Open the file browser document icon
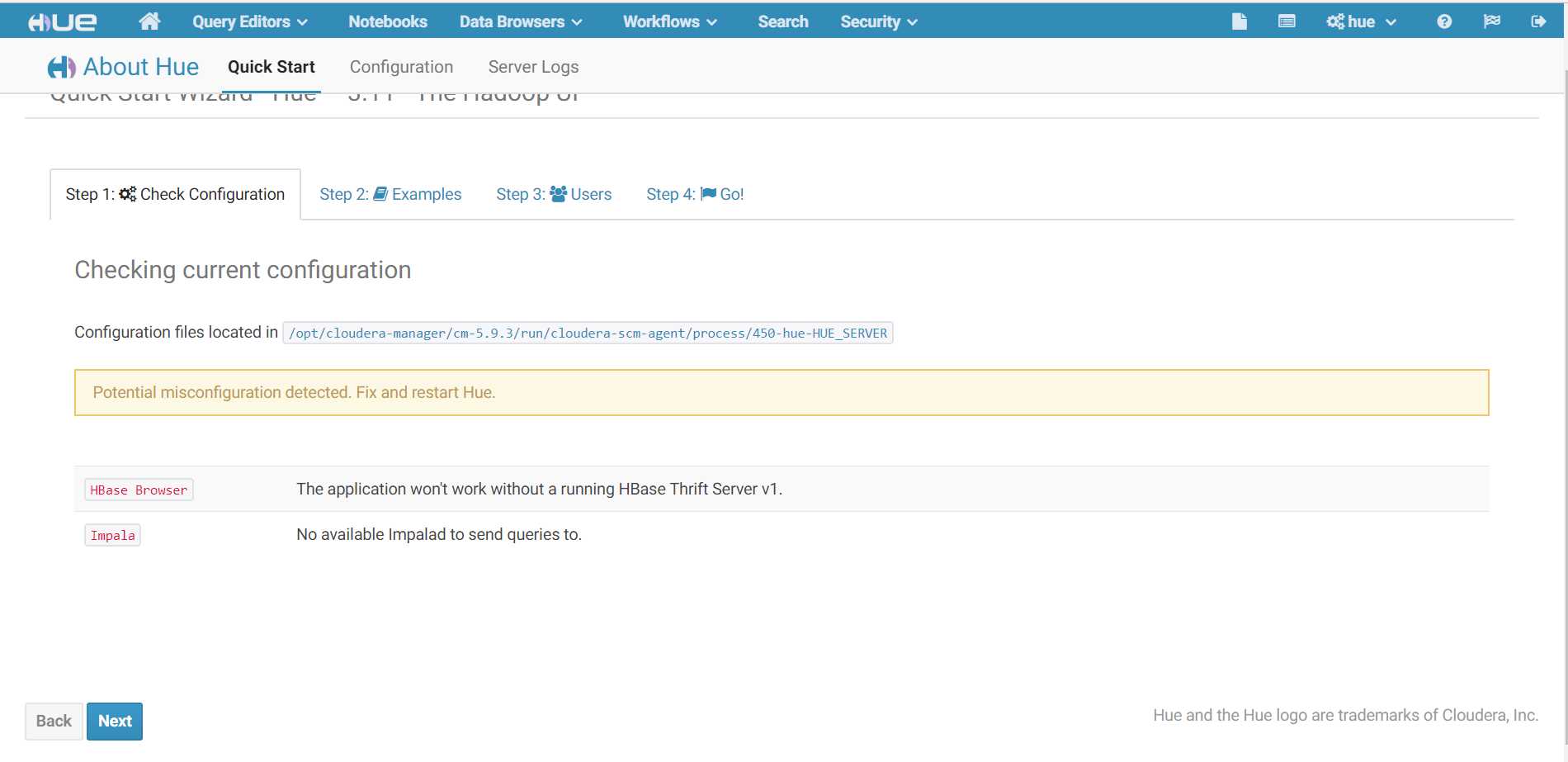Viewport: 1568px width, 762px height. point(1239,21)
